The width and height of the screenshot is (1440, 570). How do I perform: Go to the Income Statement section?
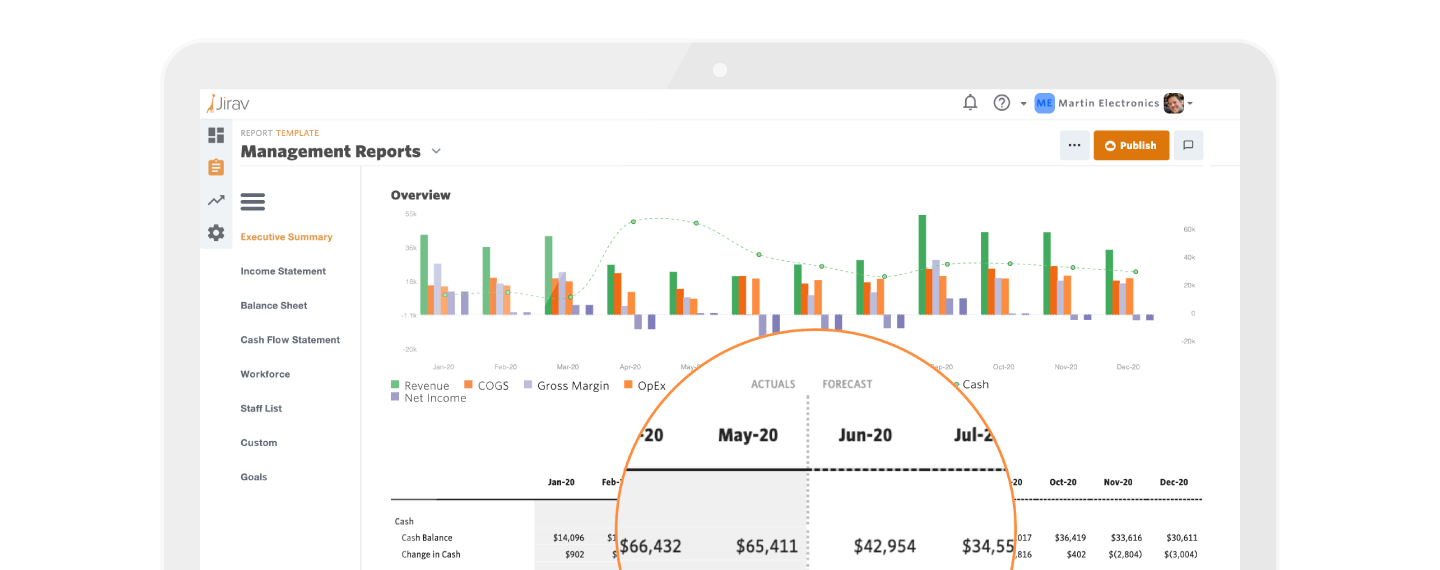click(283, 271)
